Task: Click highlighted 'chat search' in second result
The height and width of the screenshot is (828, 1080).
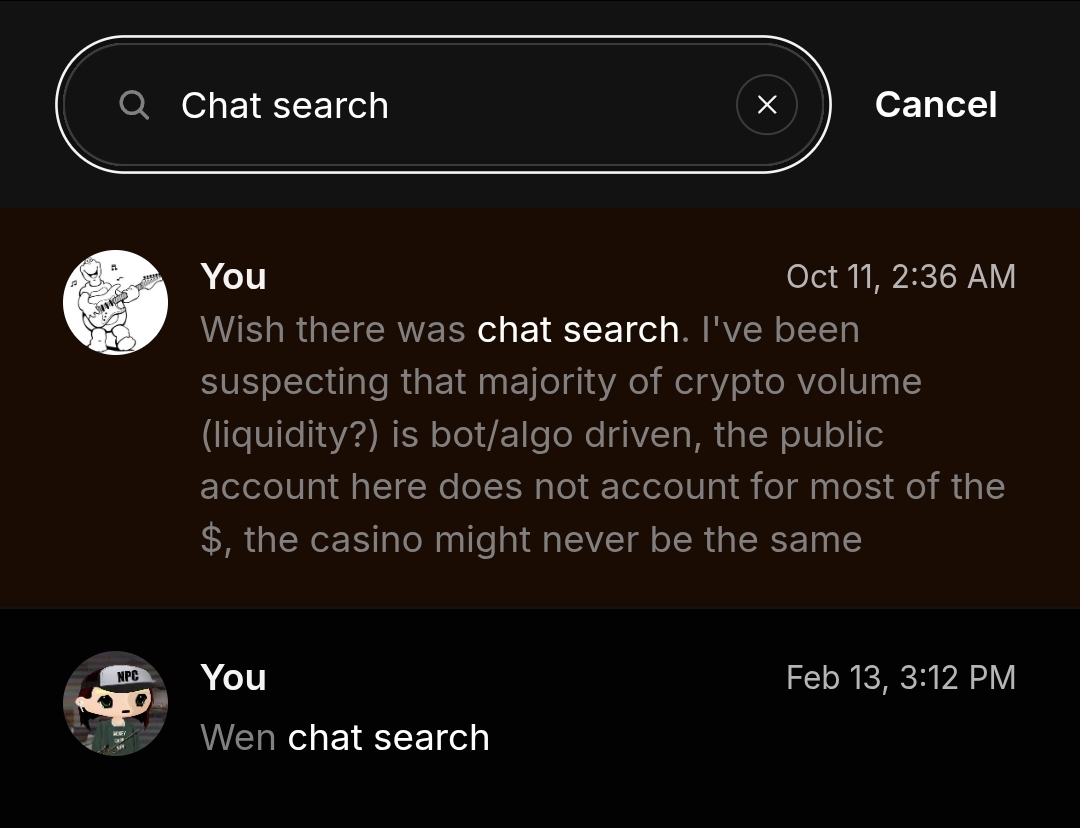Action: pos(388,738)
